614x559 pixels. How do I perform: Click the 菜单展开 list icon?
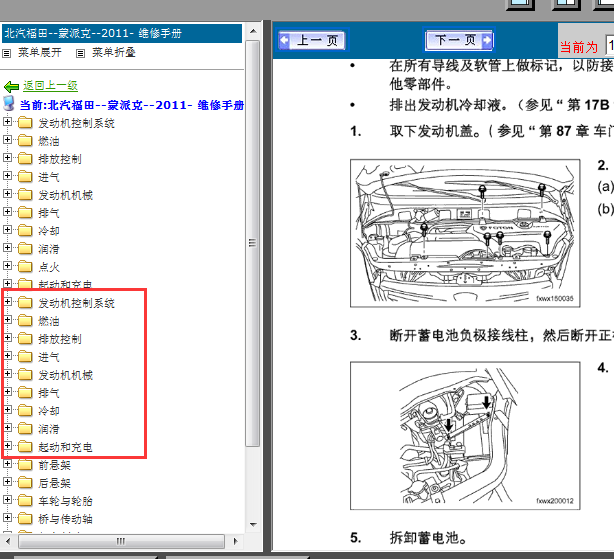click(7, 53)
